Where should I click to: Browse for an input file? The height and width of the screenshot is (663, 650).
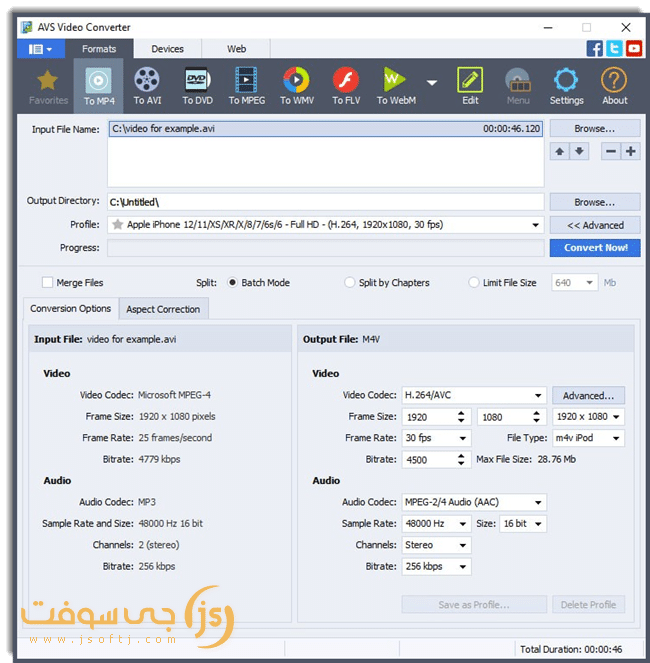point(595,129)
